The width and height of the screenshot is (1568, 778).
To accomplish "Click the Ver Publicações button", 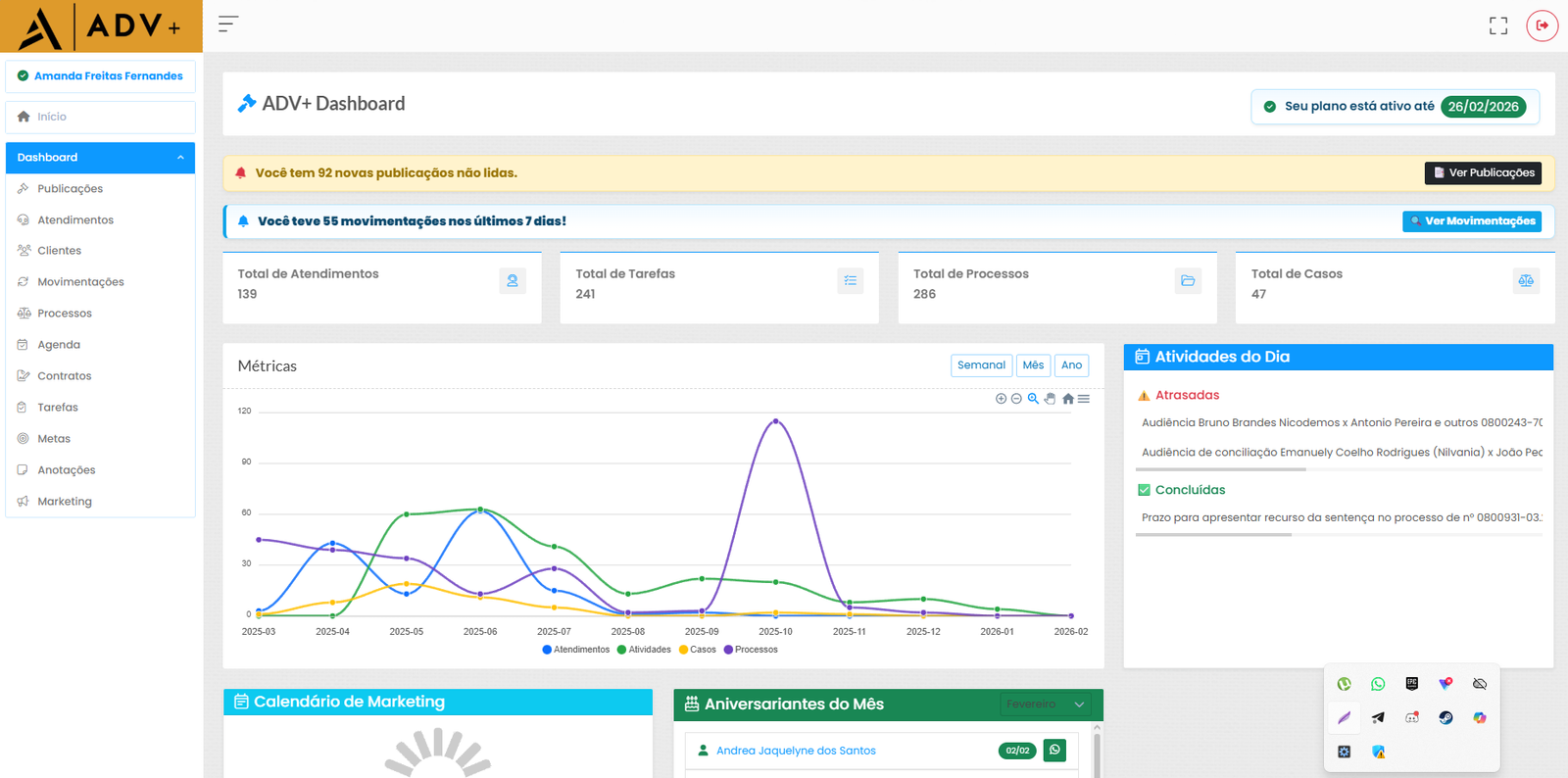I will click(1482, 173).
